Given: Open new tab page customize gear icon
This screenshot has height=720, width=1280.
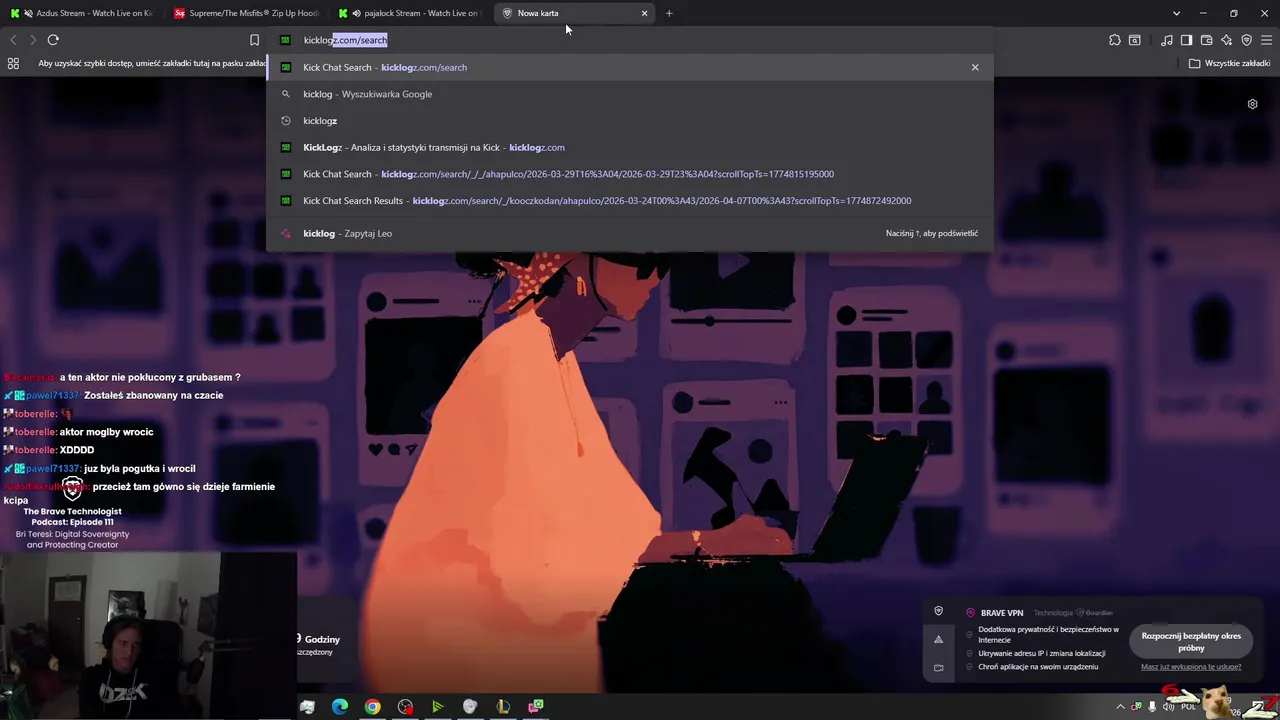Looking at the screenshot, I should pyautogui.click(x=1252, y=104).
